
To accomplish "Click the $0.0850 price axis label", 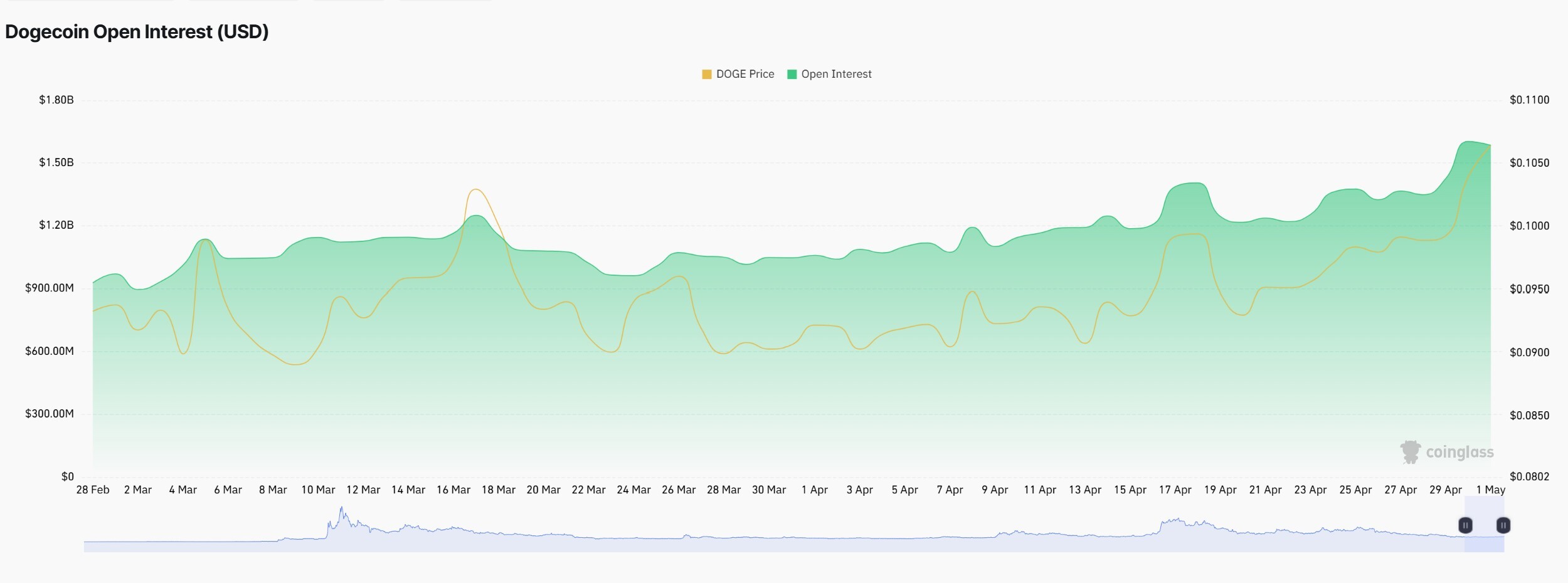I will pos(1529,416).
